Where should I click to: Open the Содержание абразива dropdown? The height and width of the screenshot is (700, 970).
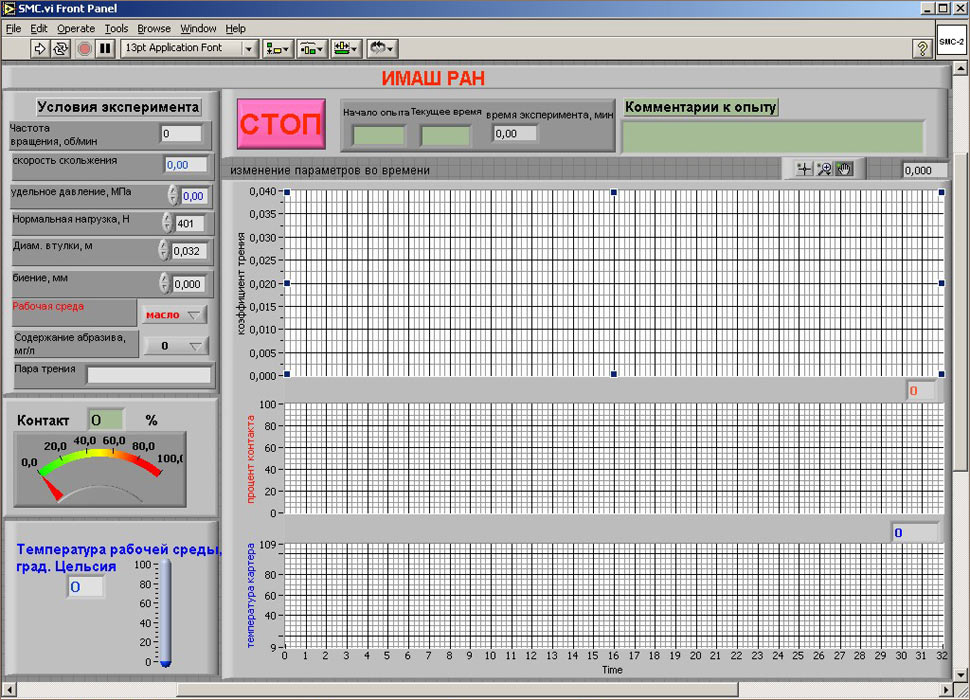pyautogui.click(x=176, y=346)
